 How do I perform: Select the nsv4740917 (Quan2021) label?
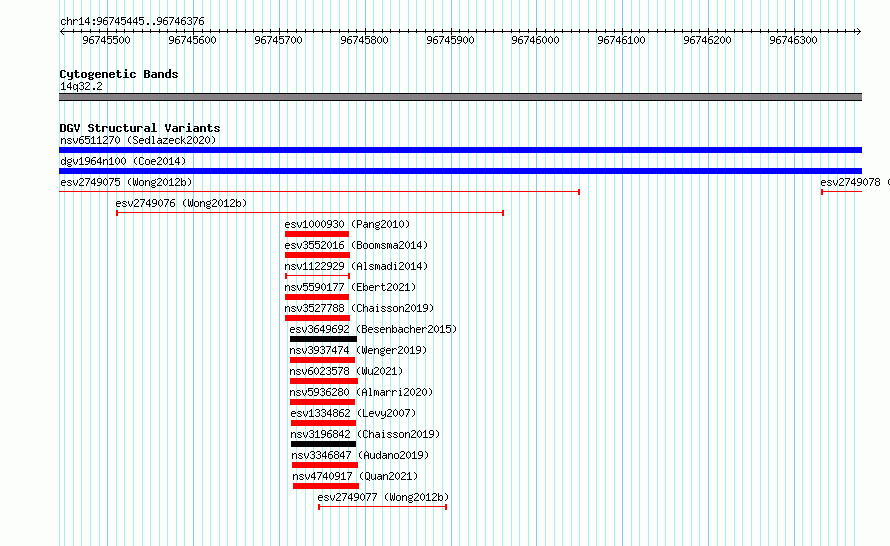pos(355,476)
